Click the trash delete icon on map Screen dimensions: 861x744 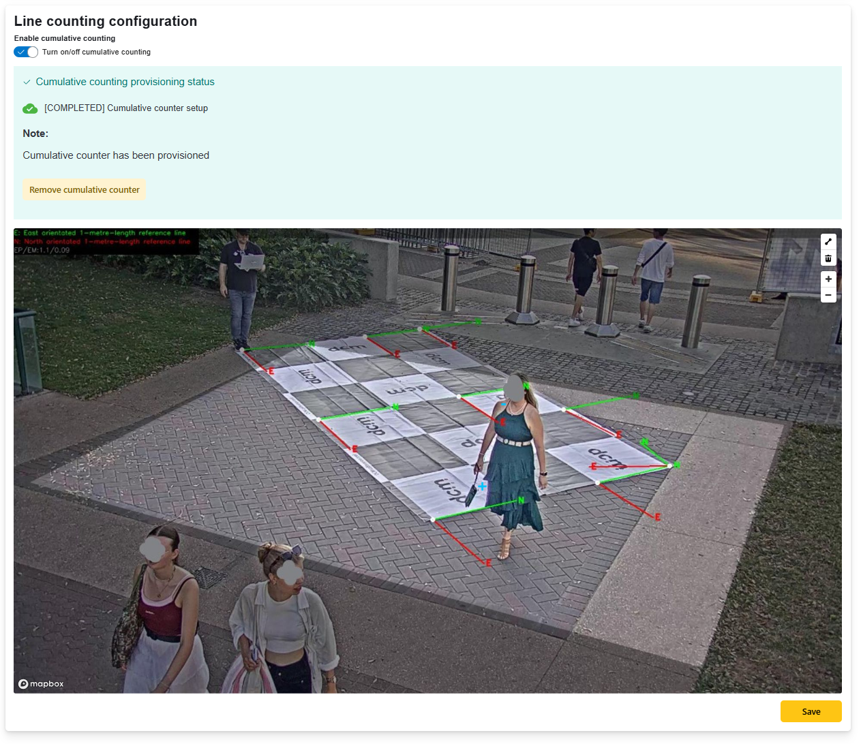(828, 258)
